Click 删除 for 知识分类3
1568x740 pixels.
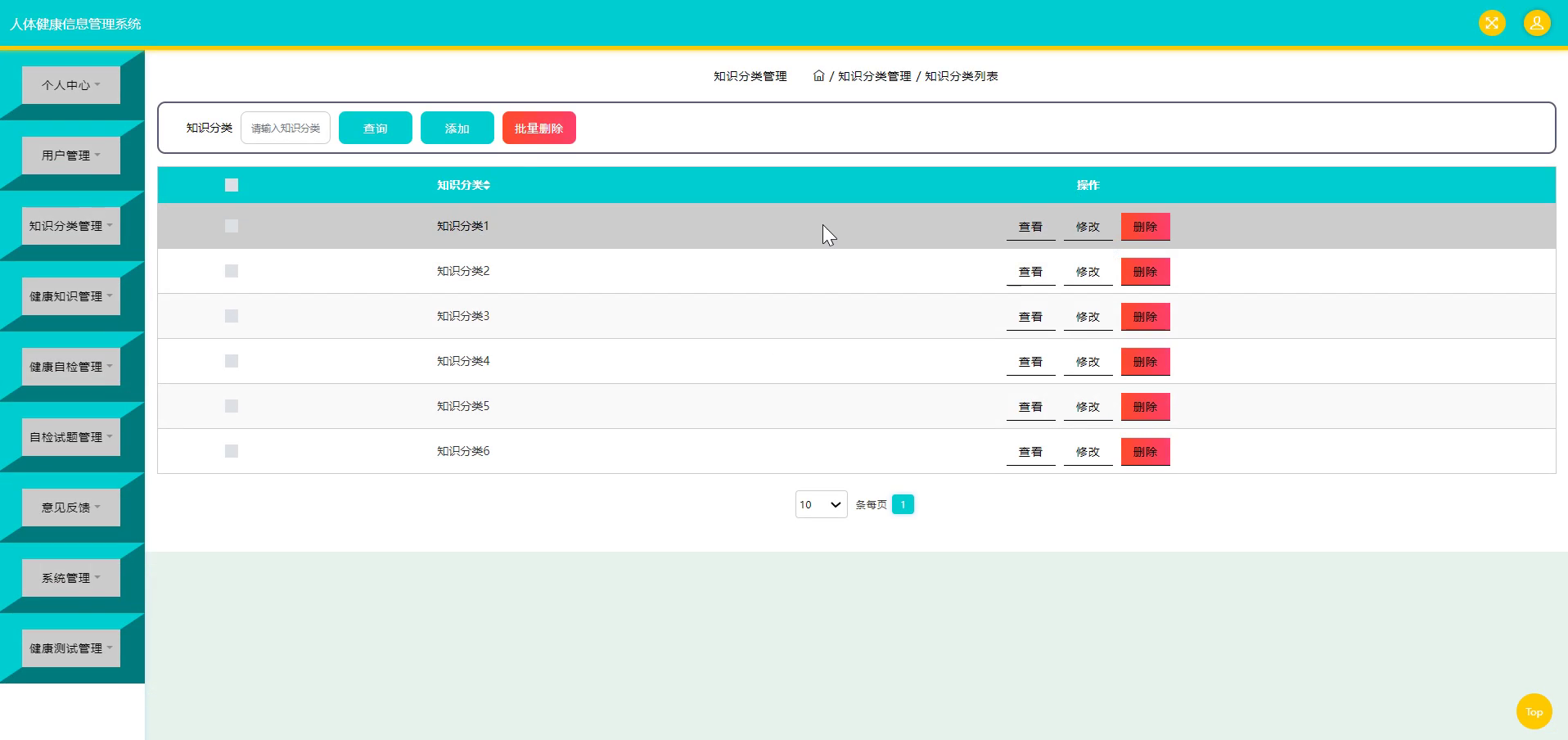pos(1145,317)
